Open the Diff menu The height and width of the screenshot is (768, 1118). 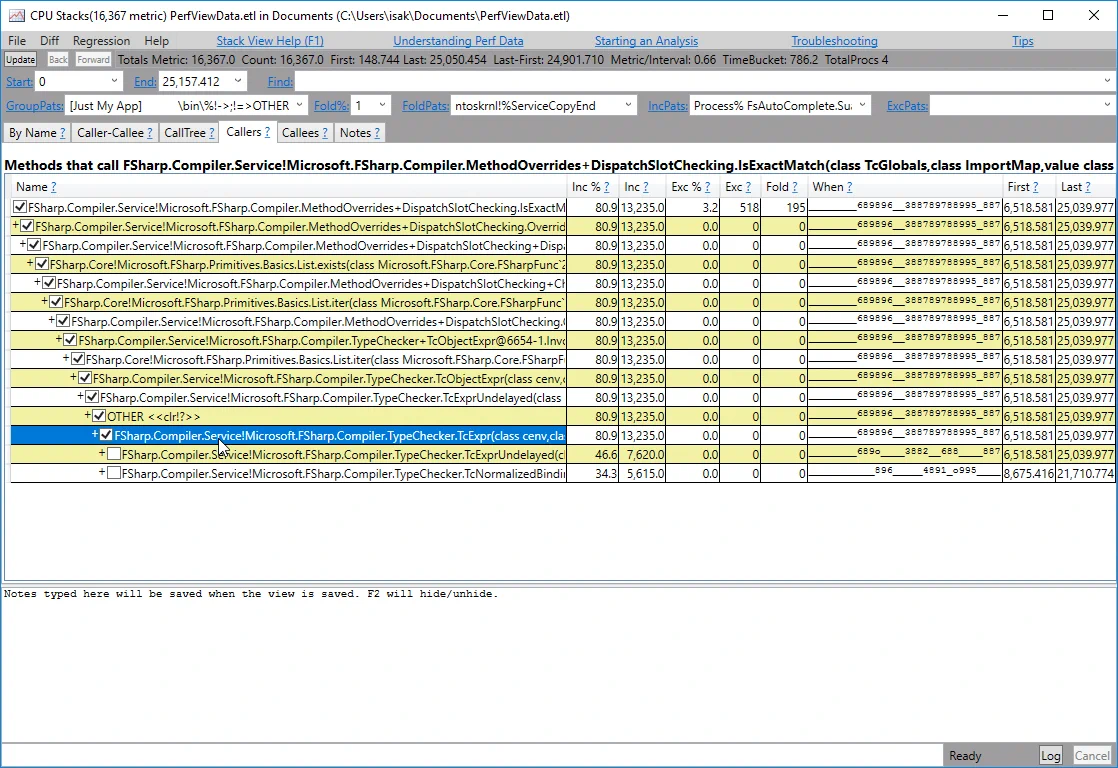(49, 41)
